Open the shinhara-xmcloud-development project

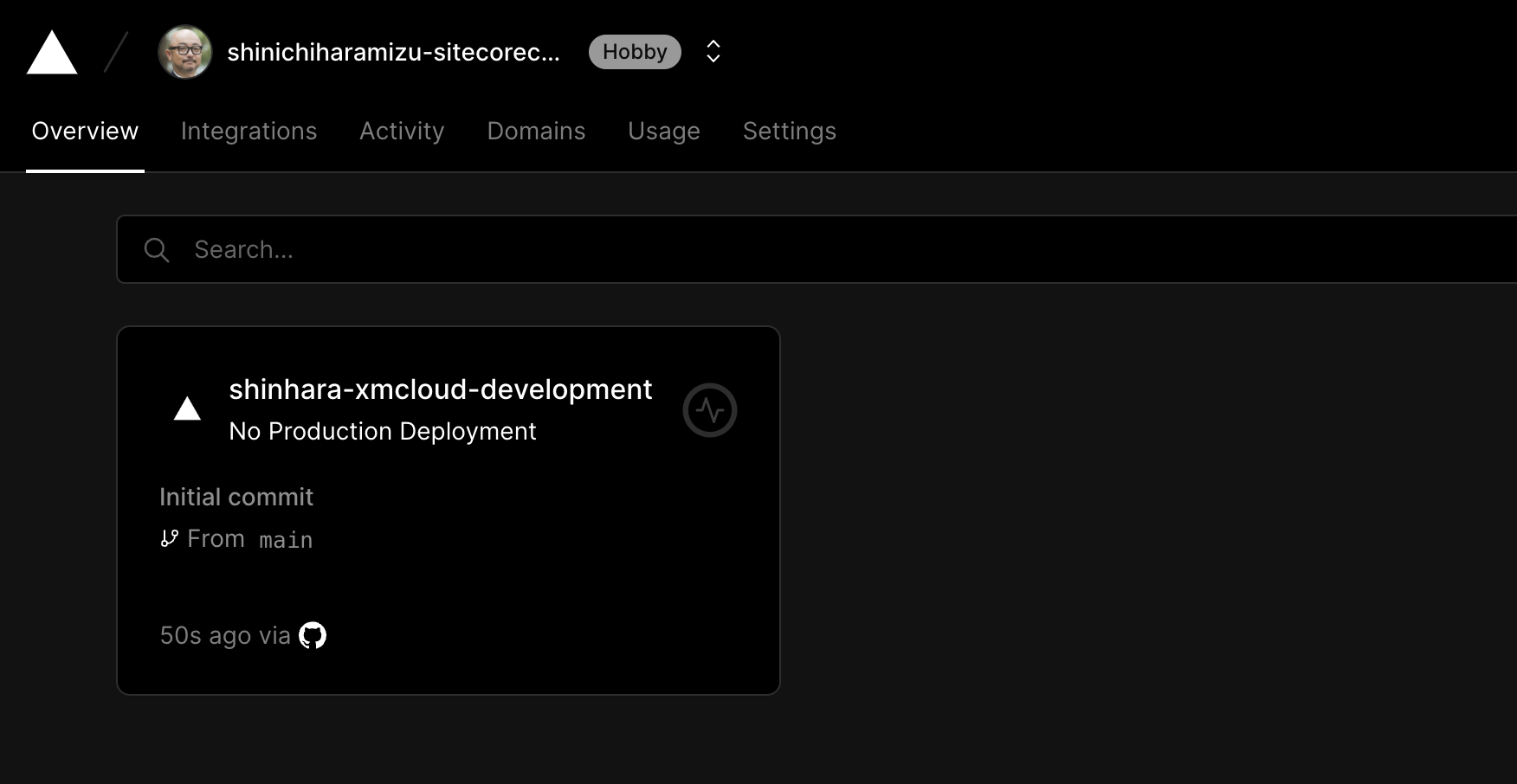(x=440, y=389)
